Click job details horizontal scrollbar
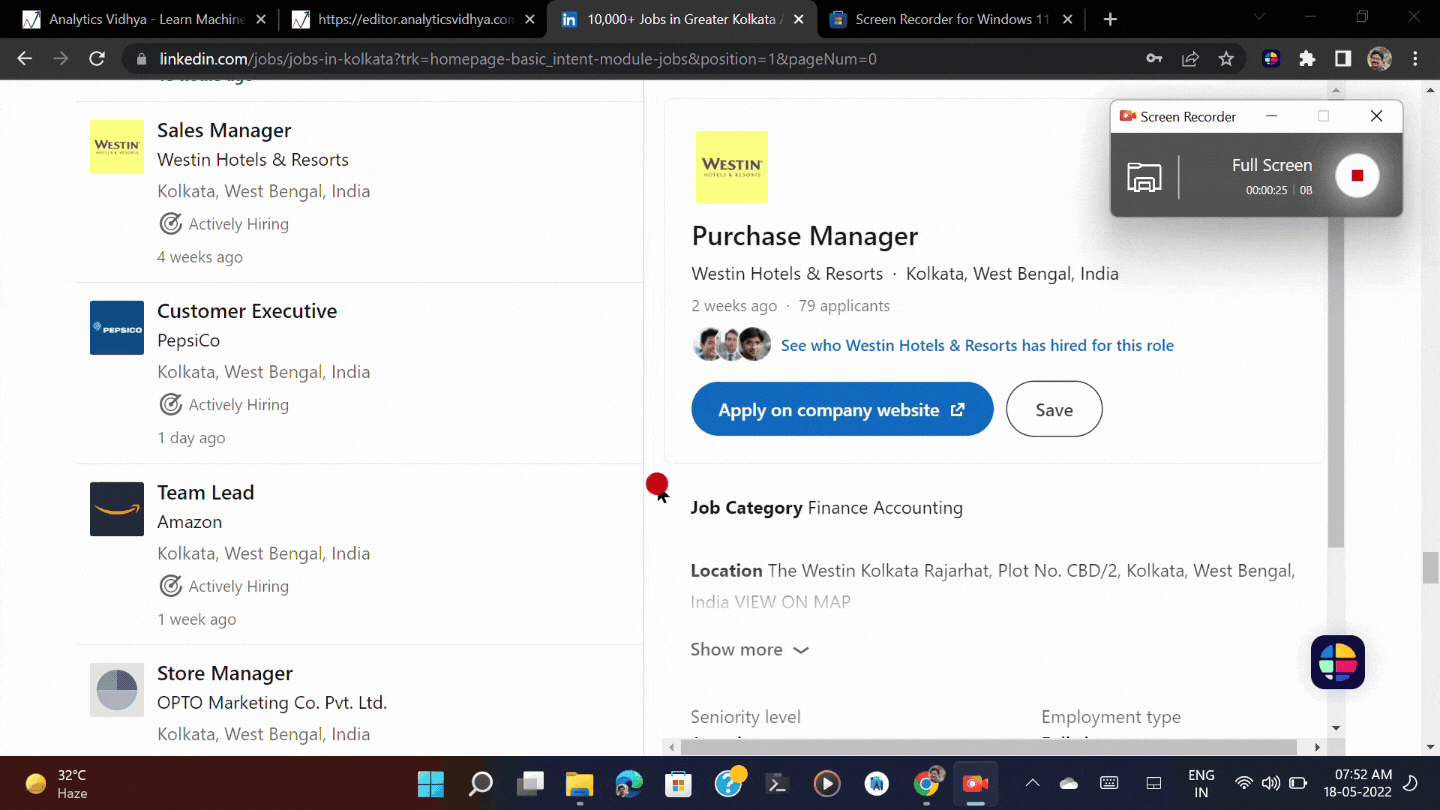This screenshot has height=810, width=1440. (x=989, y=747)
